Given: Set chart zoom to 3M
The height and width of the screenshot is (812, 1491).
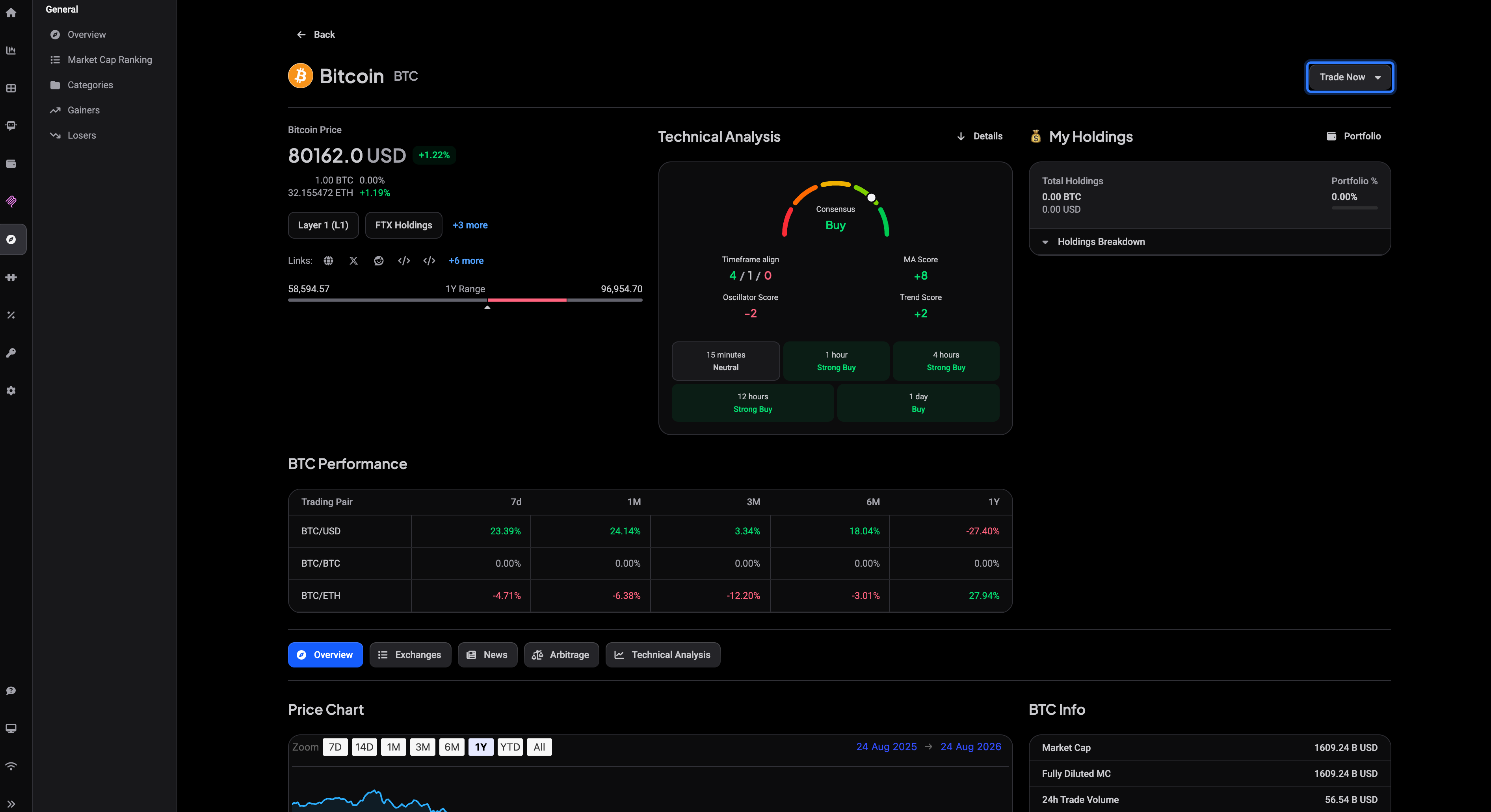Looking at the screenshot, I should [422, 747].
